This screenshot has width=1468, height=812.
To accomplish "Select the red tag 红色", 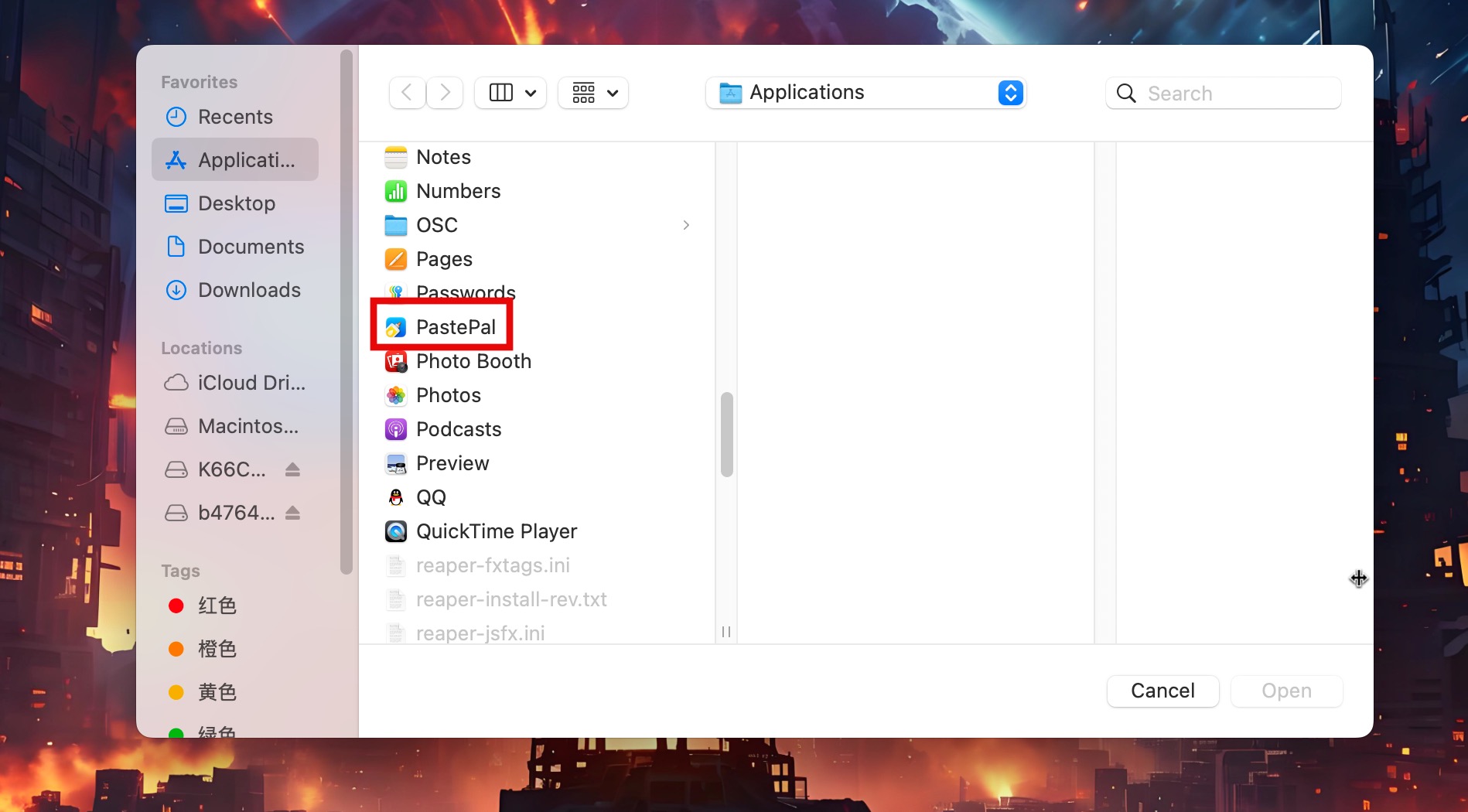I will (217, 606).
